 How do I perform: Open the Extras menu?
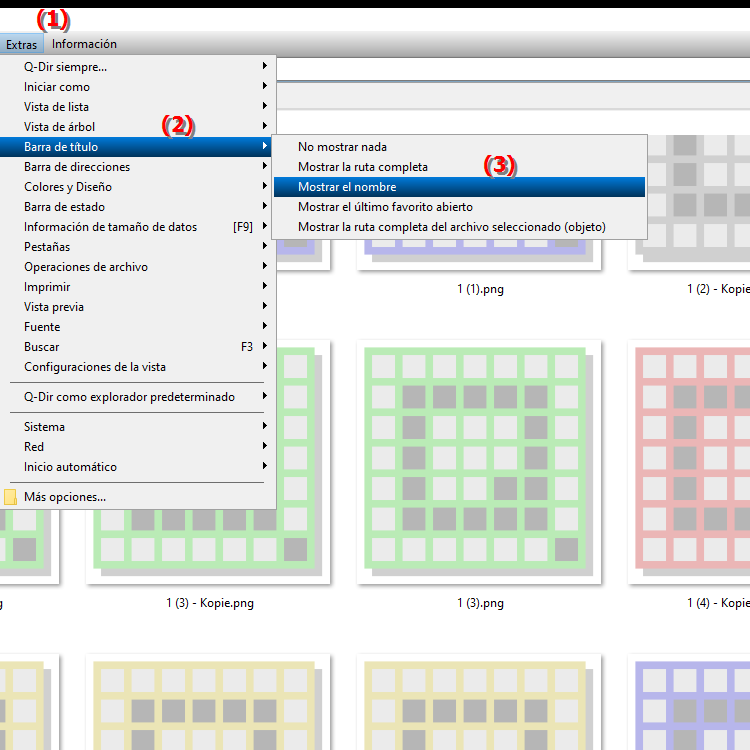tap(21, 44)
